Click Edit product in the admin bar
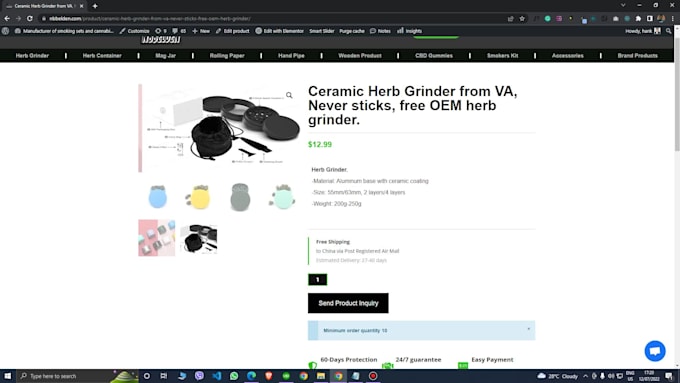680x383 pixels. (232, 31)
